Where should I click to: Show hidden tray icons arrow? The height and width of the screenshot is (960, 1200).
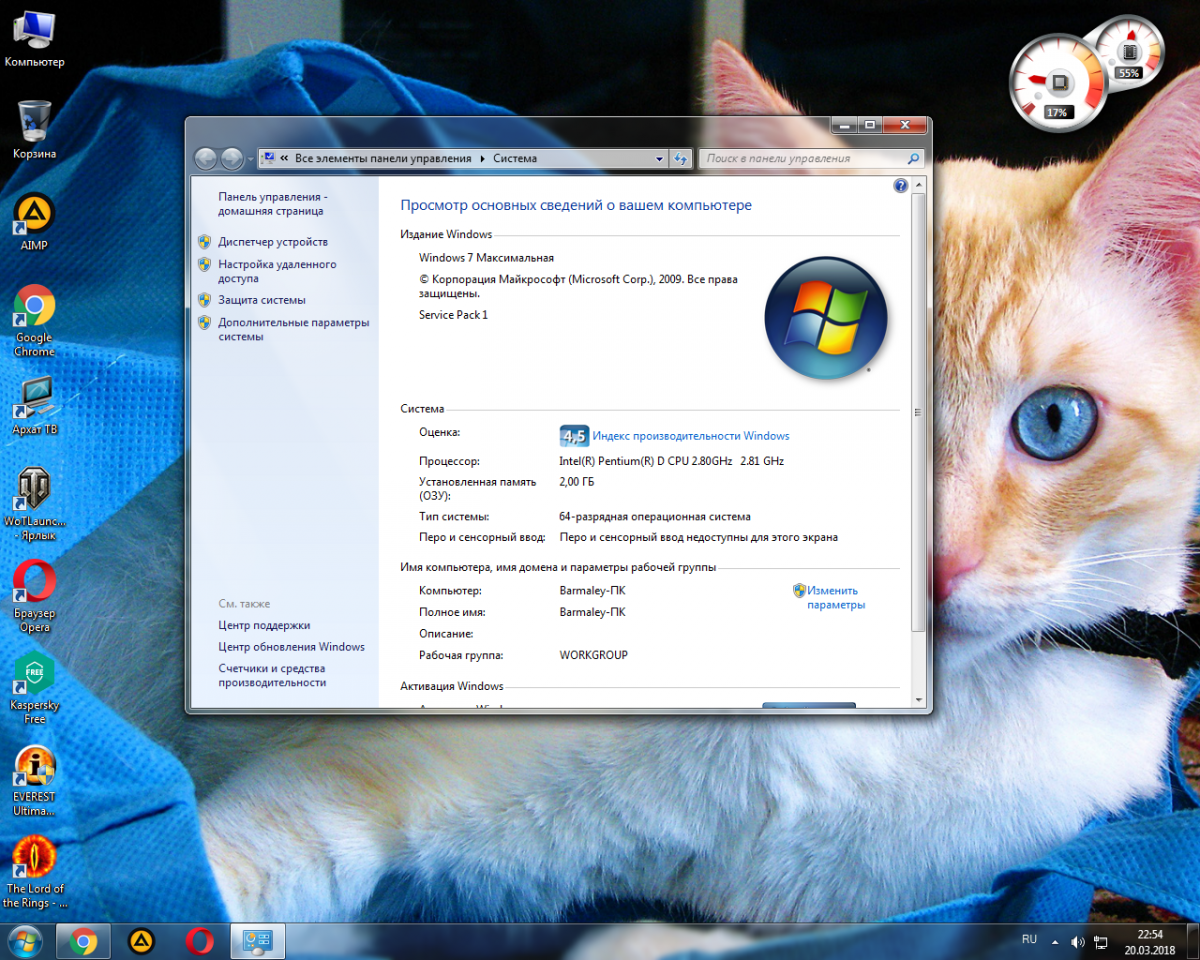1055,941
